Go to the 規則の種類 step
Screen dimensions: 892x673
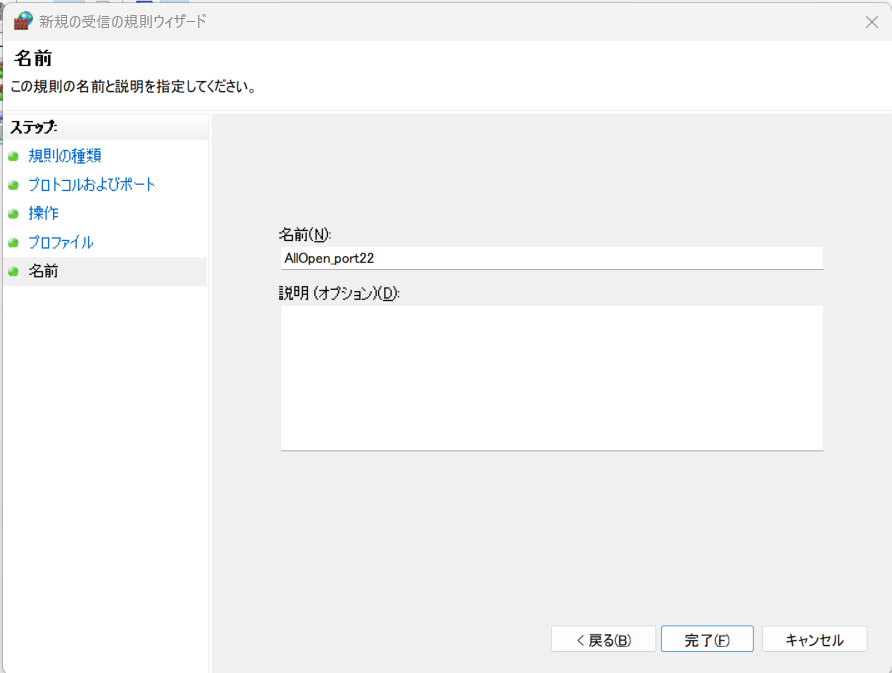[x=64, y=156]
